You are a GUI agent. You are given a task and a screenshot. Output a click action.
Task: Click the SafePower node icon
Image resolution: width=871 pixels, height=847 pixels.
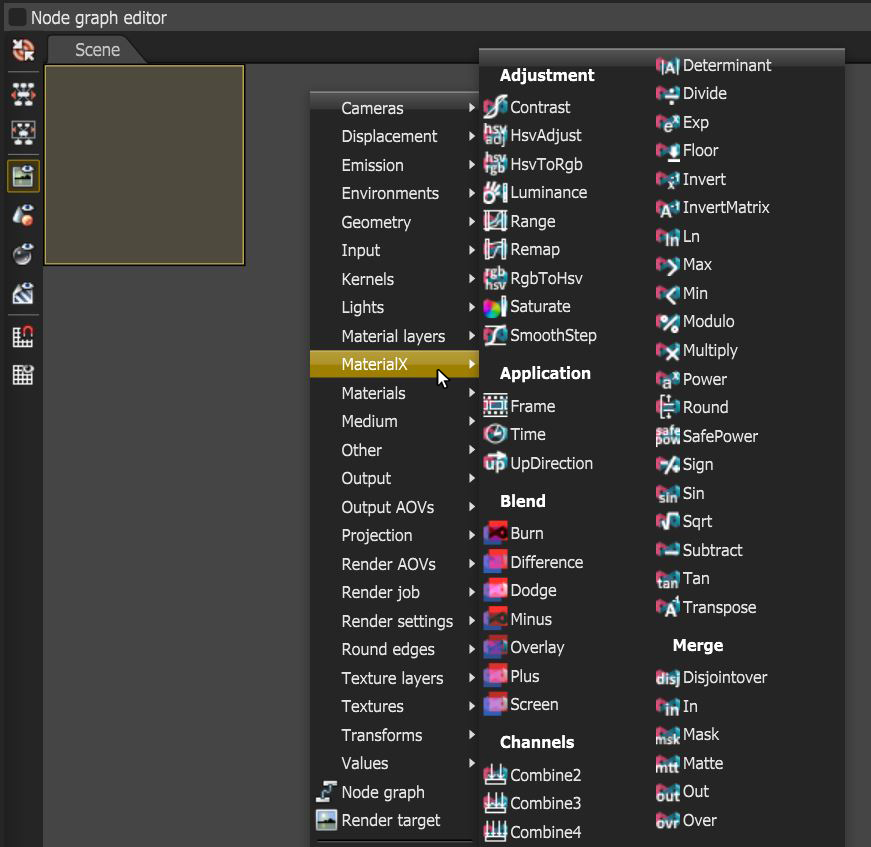(x=668, y=436)
